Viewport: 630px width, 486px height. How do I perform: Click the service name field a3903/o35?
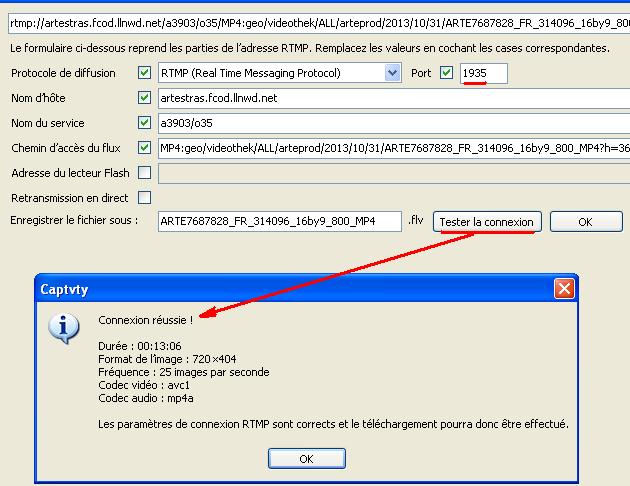[390, 123]
